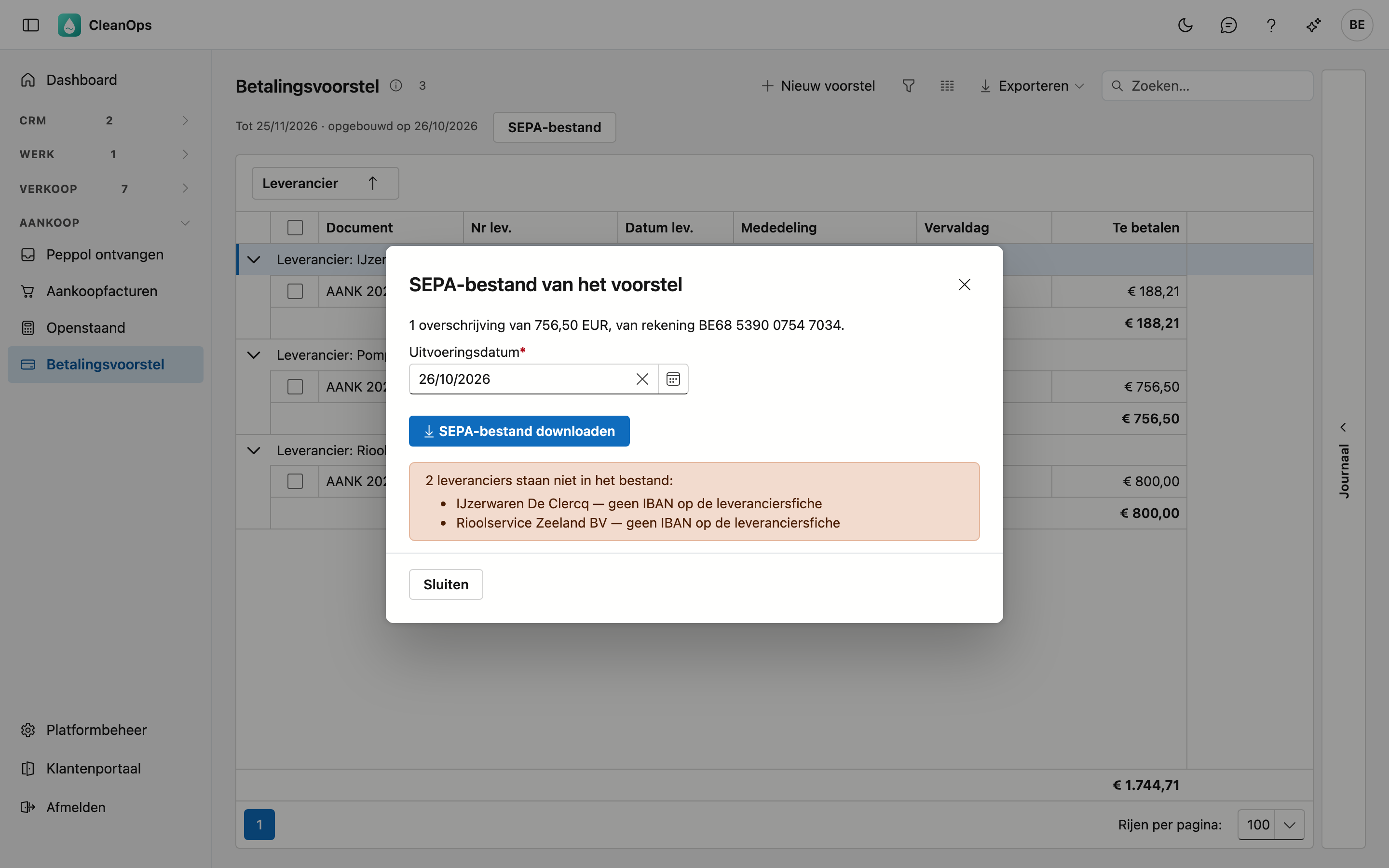Open Peppol ontvangen in sidebar

coord(106,254)
